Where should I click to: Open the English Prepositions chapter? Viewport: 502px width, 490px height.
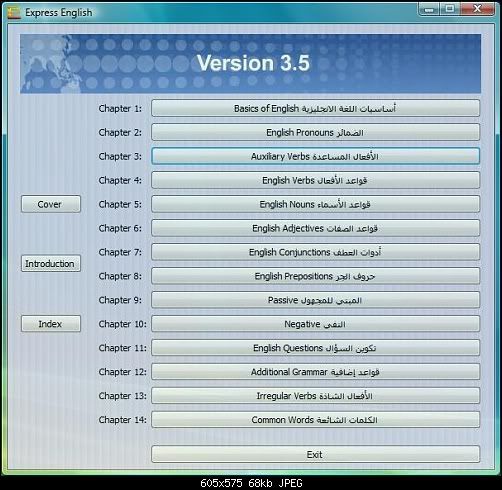tap(315, 276)
